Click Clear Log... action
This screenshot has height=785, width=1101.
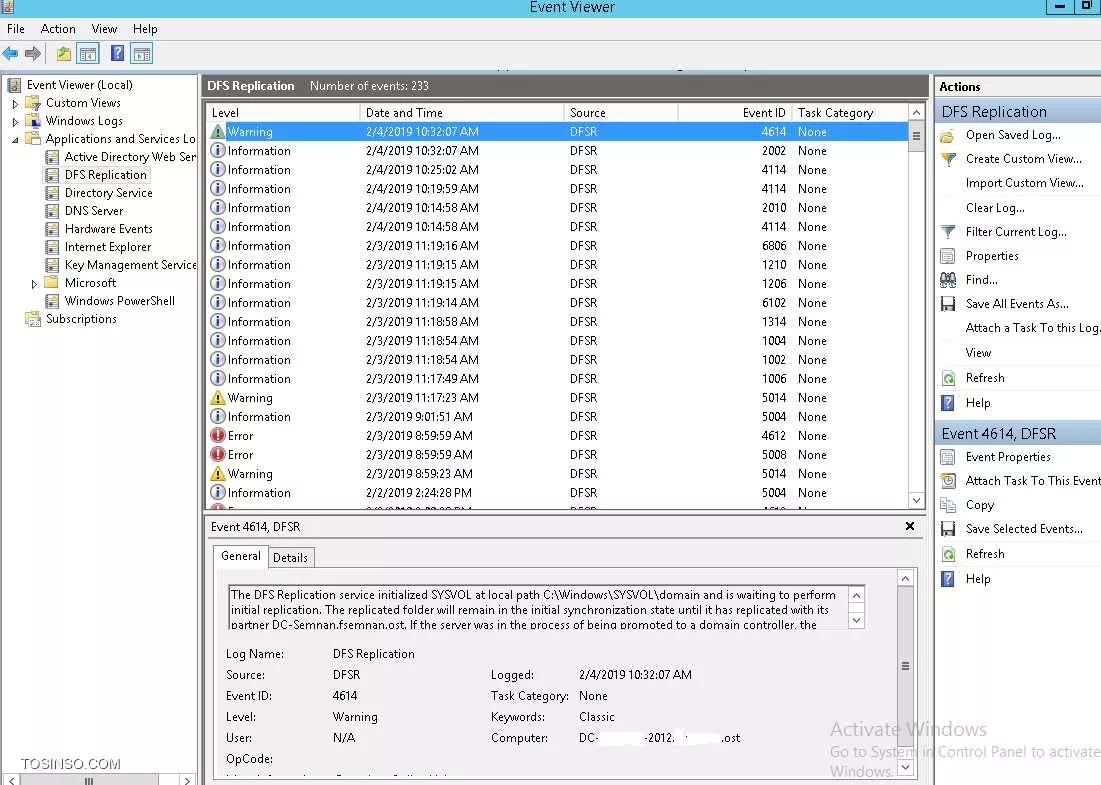pyautogui.click(x=995, y=208)
